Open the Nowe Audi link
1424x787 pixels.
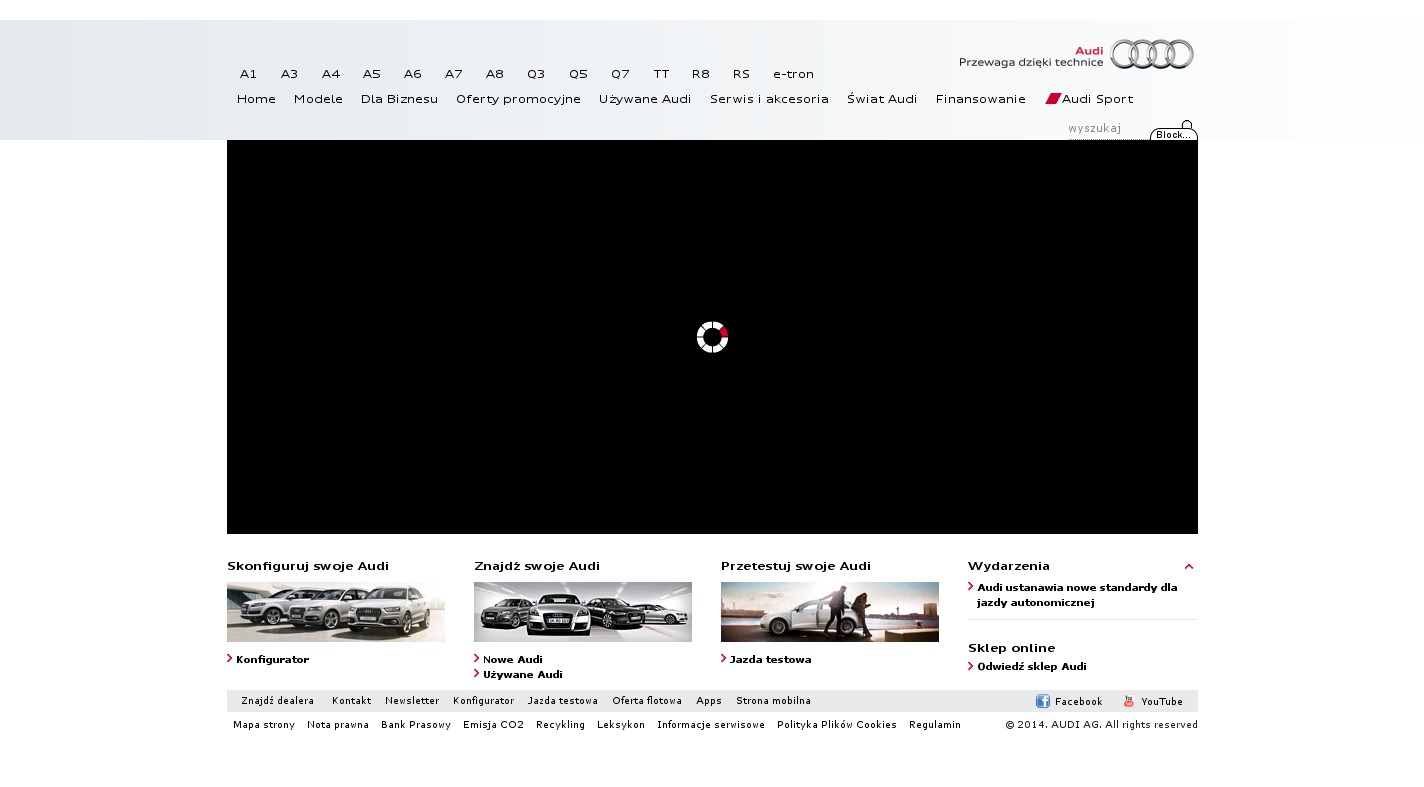coord(512,659)
